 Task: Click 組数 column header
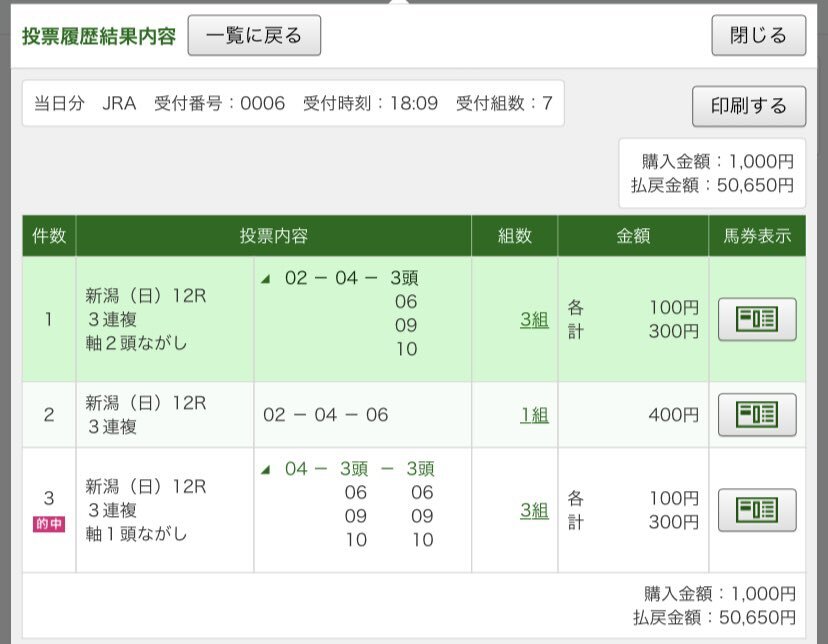click(x=514, y=236)
